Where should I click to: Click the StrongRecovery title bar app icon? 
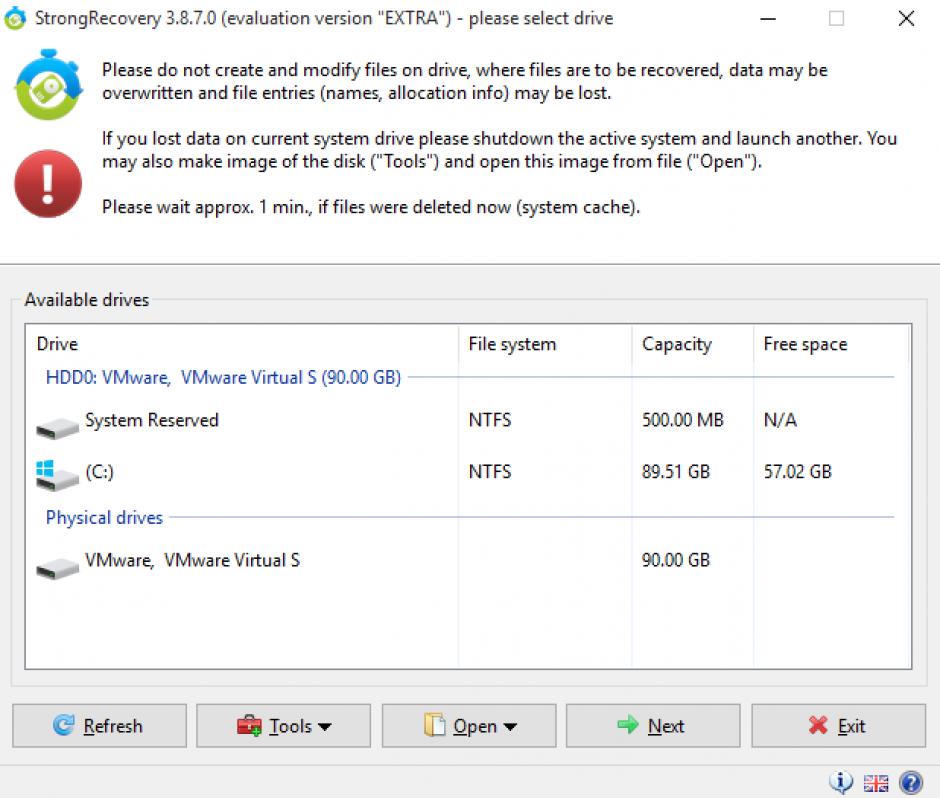(14, 18)
